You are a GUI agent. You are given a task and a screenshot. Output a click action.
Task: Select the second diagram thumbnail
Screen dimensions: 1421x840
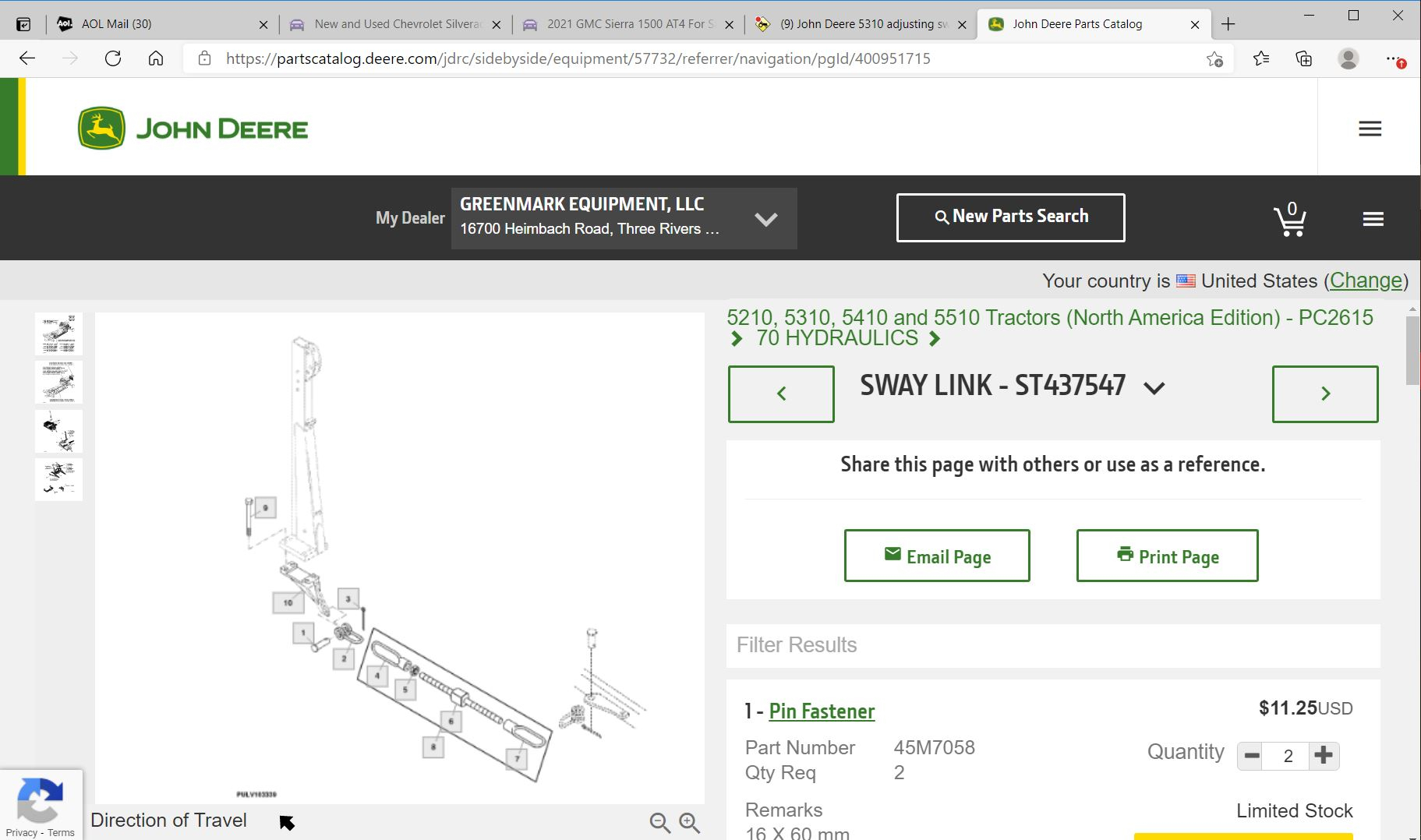tap(58, 382)
